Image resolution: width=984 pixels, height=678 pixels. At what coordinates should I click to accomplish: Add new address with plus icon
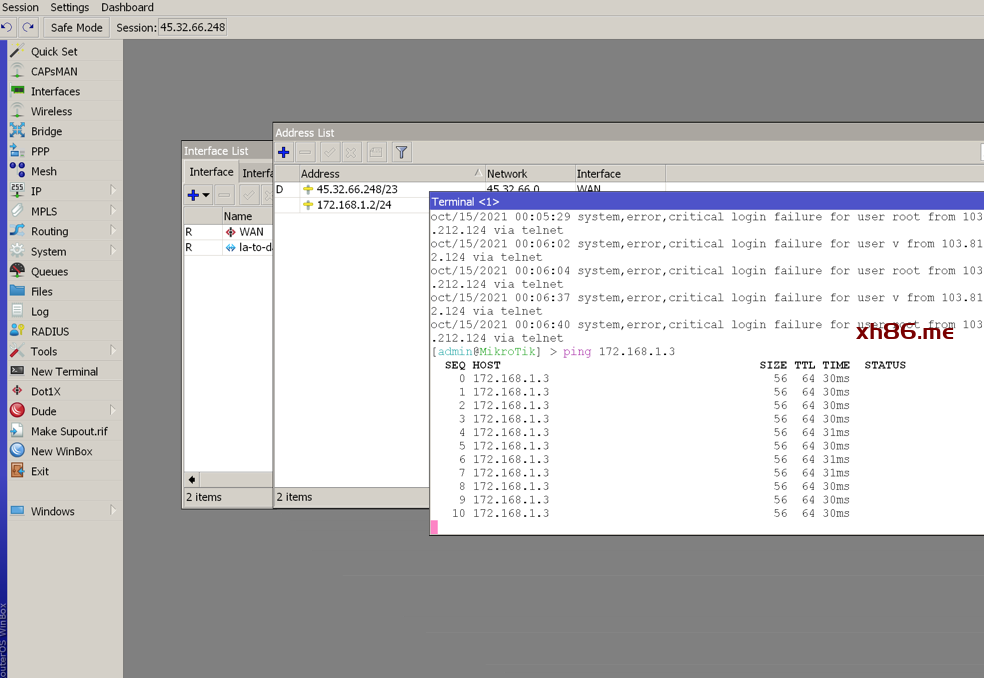pyautogui.click(x=284, y=153)
